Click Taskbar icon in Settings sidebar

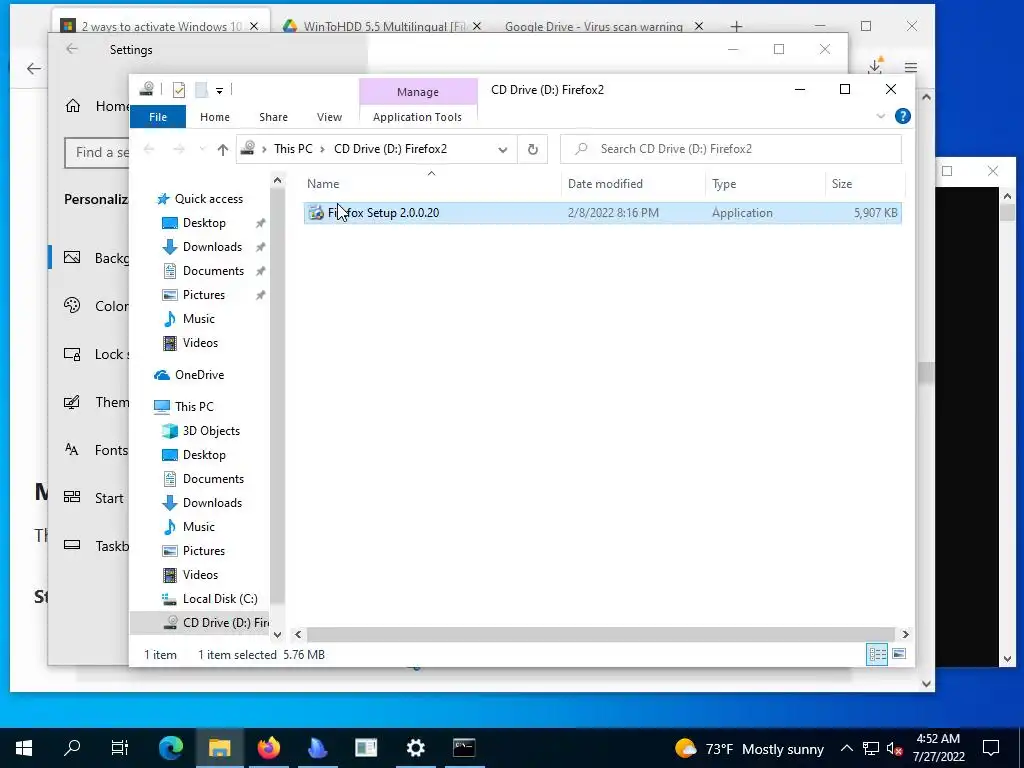pyautogui.click(x=72, y=545)
